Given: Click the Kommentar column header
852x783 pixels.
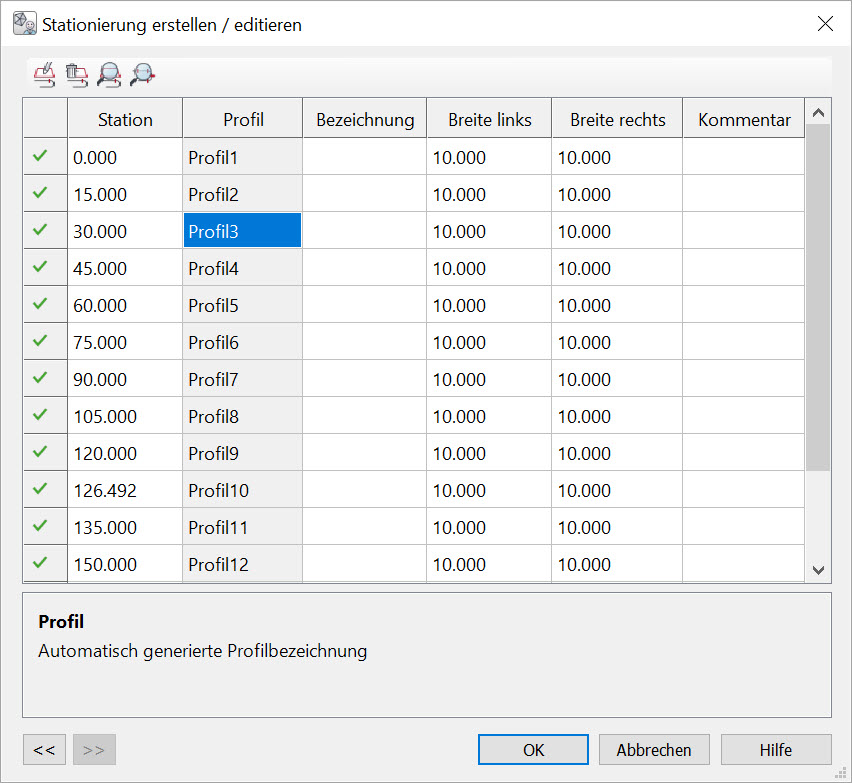Looking at the screenshot, I should 744,119.
